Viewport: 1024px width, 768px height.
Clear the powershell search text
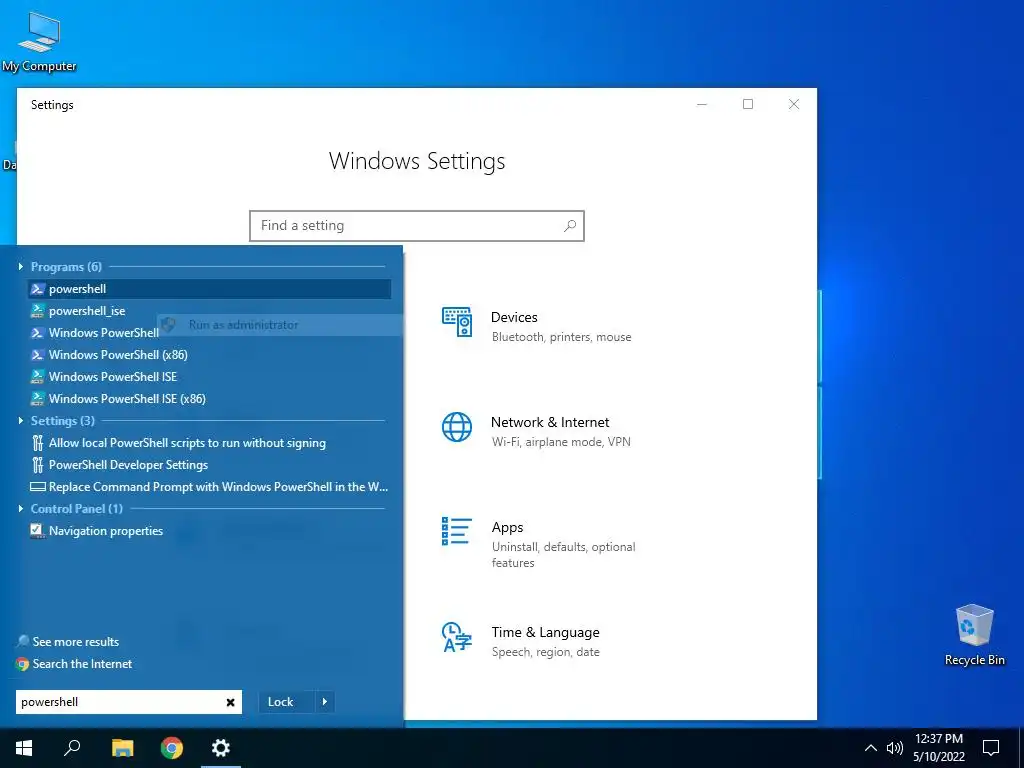coord(231,702)
